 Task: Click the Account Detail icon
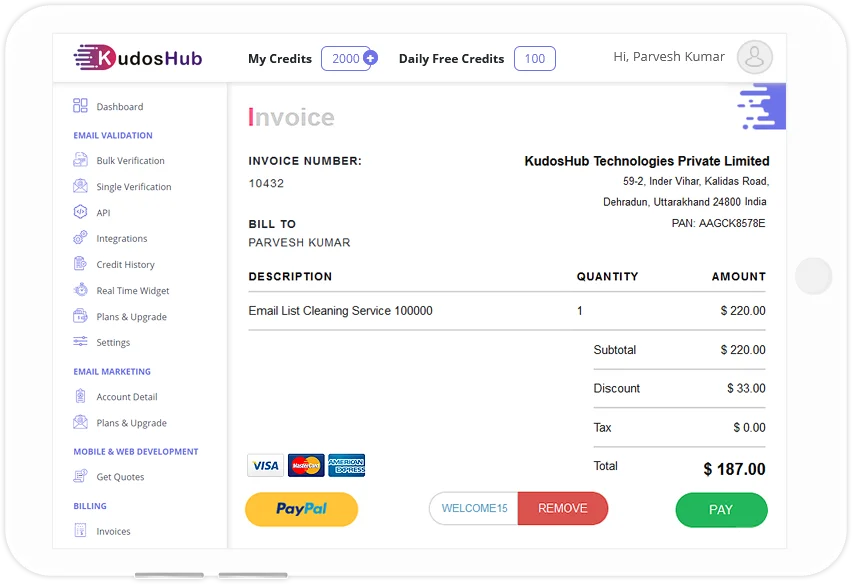(80, 396)
